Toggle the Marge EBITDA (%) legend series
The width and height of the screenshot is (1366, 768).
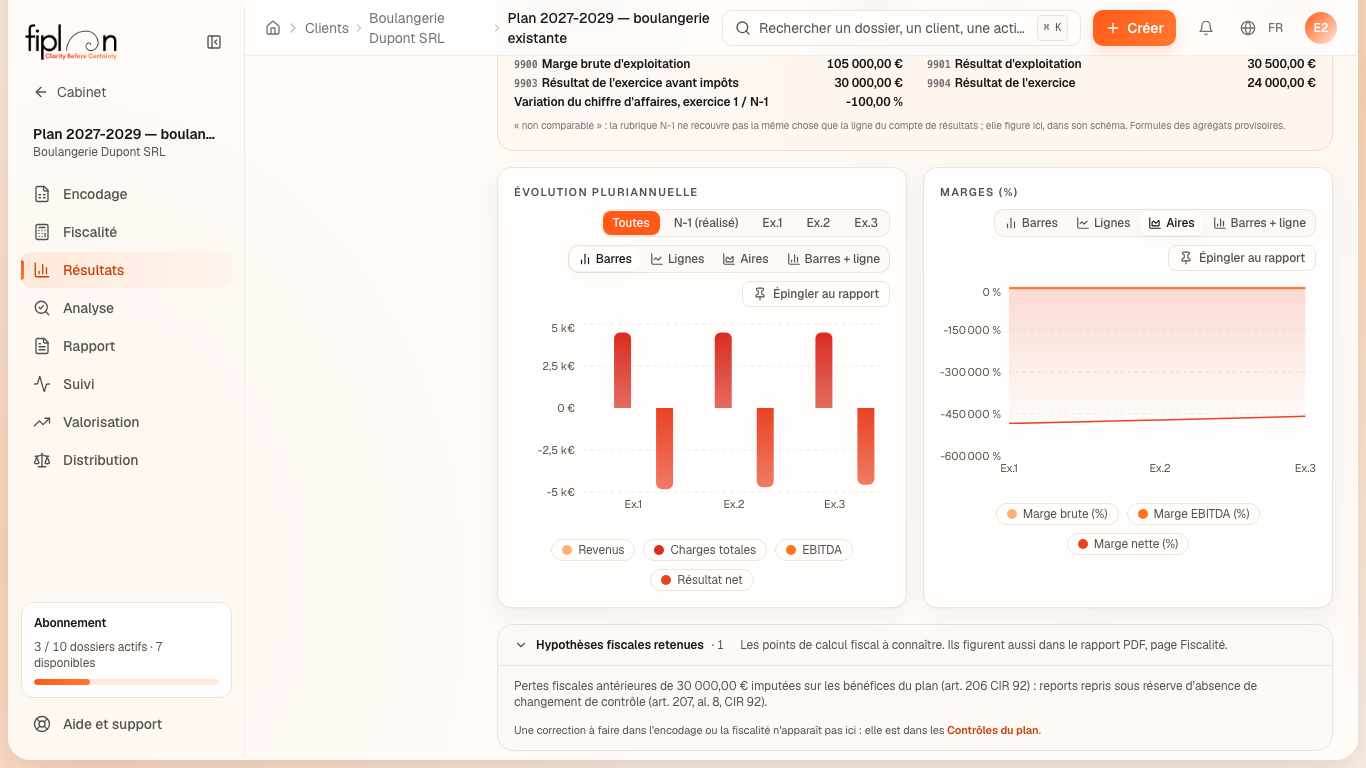coord(1193,514)
